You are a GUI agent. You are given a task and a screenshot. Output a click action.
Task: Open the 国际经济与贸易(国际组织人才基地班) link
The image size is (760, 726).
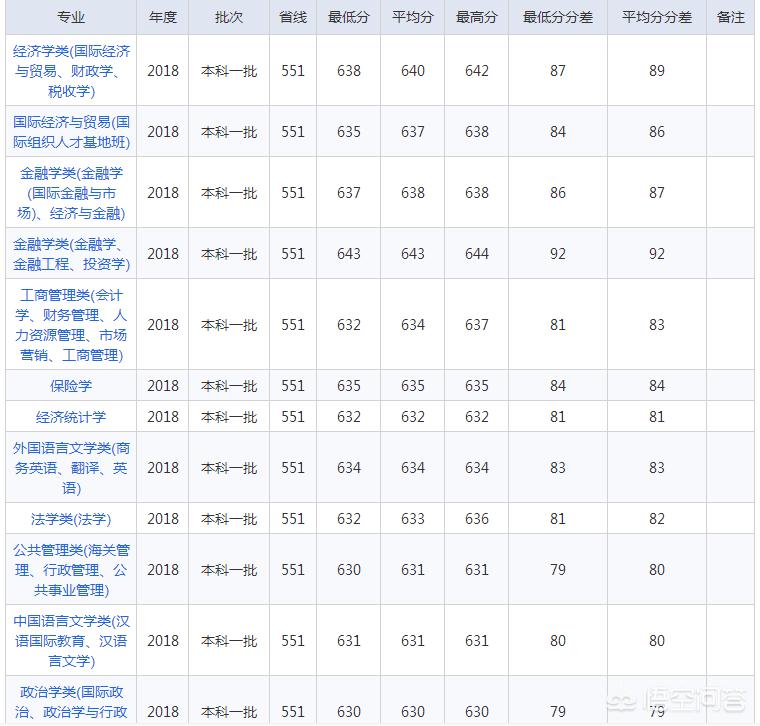pyautogui.click(x=71, y=132)
